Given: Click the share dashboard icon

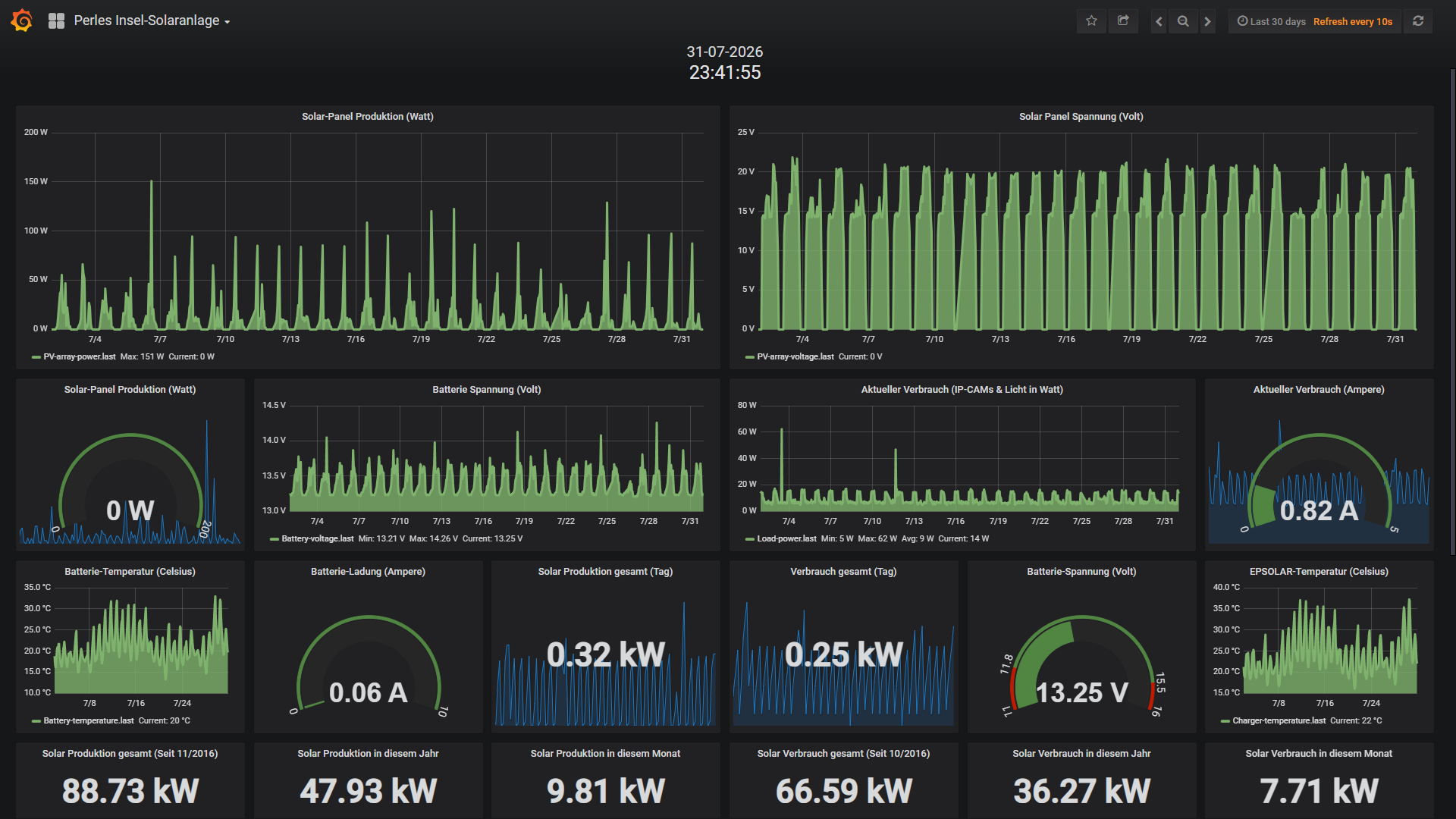Looking at the screenshot, I should [1123, 21].
